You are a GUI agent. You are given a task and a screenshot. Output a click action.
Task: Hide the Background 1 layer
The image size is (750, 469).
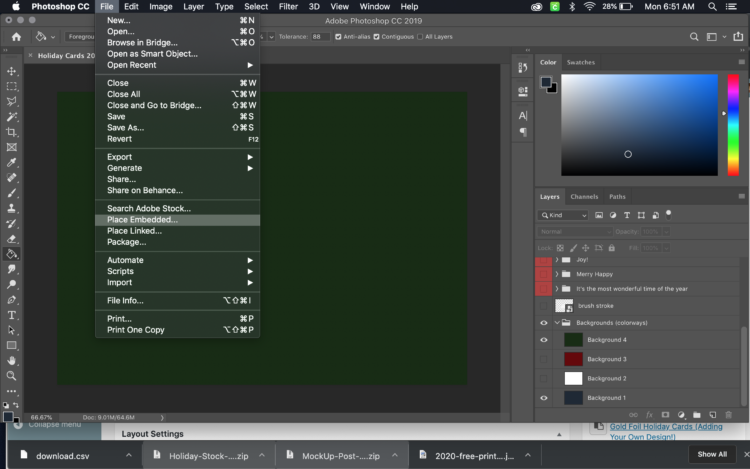tap(544, 398)
